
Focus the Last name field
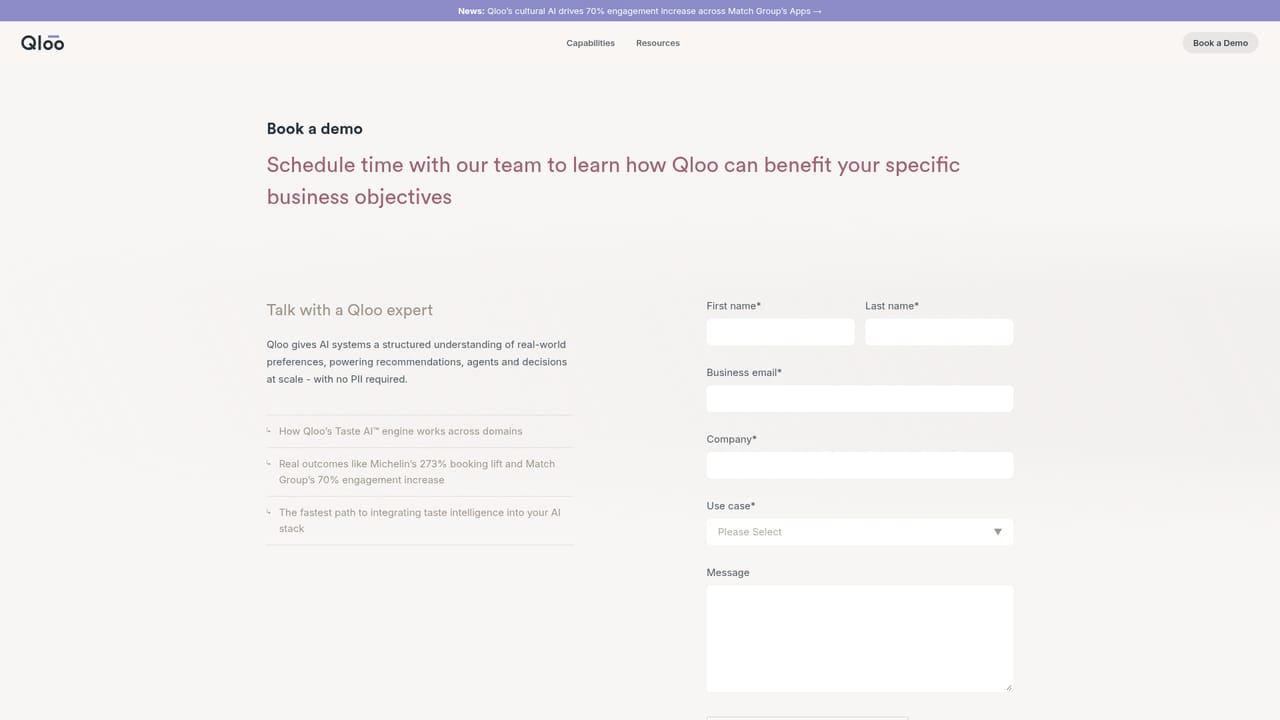pos(939,332)
